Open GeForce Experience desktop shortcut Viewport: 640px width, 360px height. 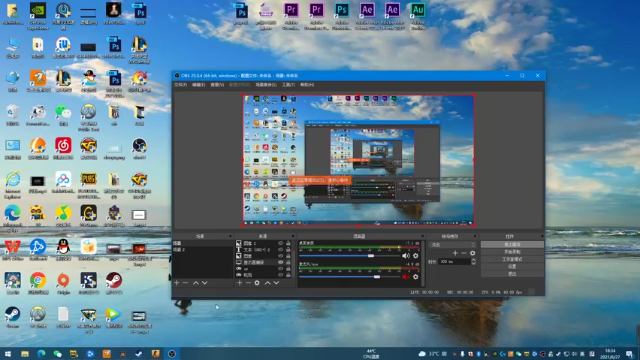[x=38, y=16]
